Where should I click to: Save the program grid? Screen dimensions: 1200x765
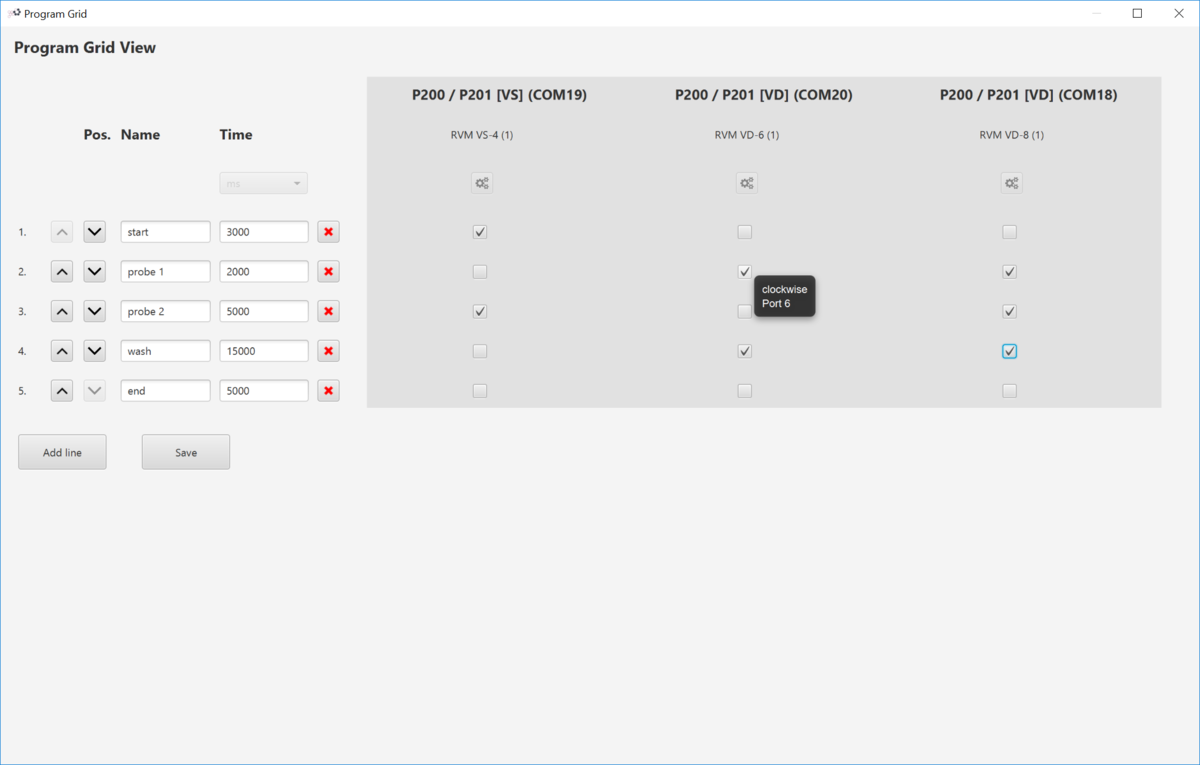point(186,452)
